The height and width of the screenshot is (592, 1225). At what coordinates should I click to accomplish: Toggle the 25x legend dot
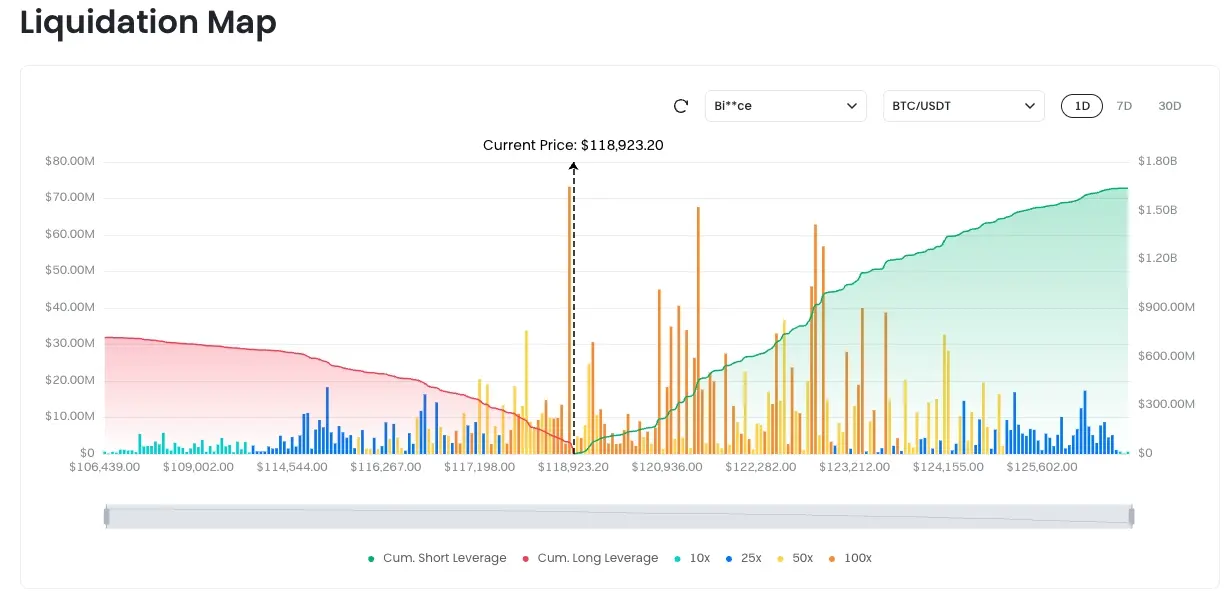click(727, 558)
